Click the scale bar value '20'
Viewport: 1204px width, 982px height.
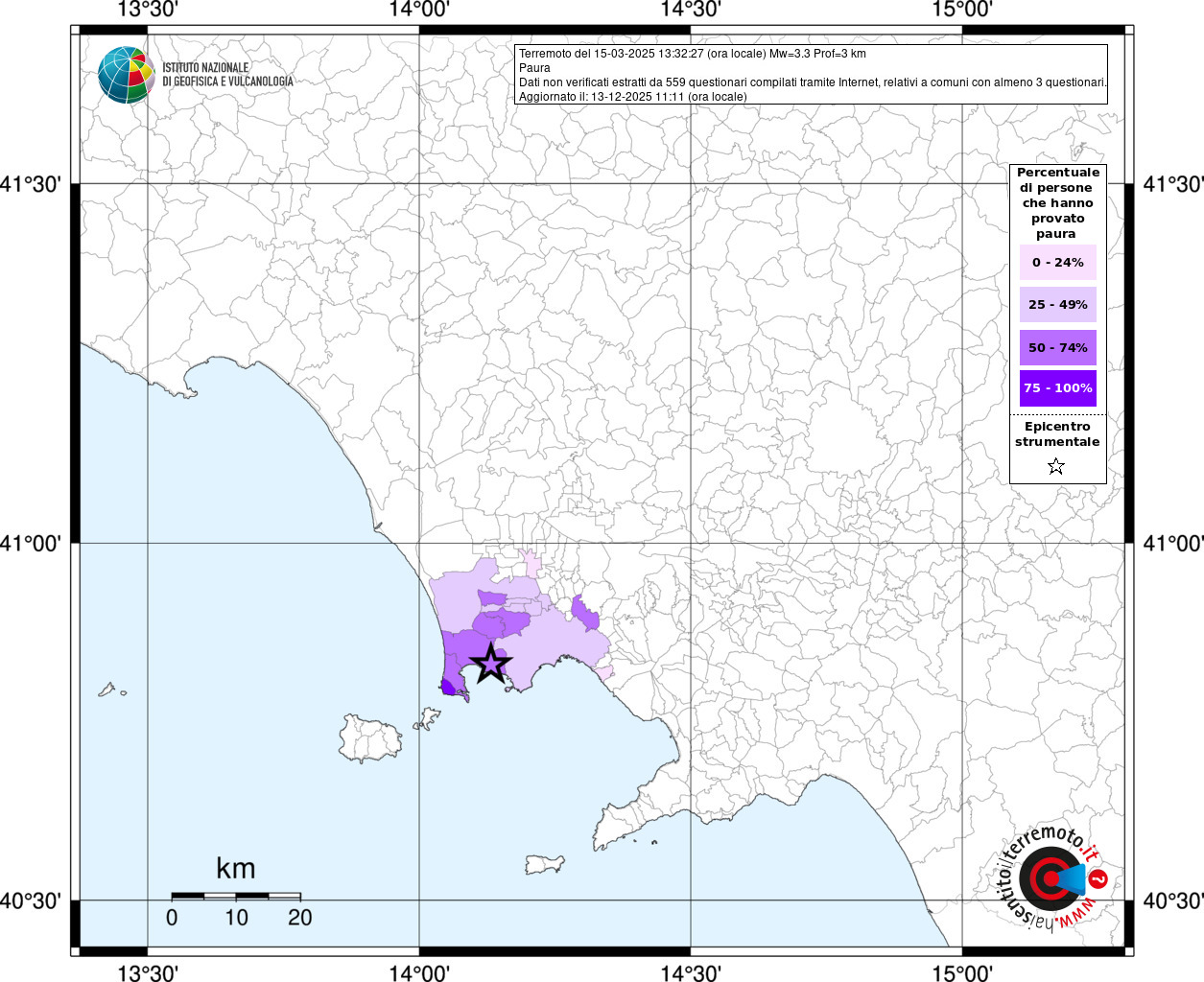[300, 918]
